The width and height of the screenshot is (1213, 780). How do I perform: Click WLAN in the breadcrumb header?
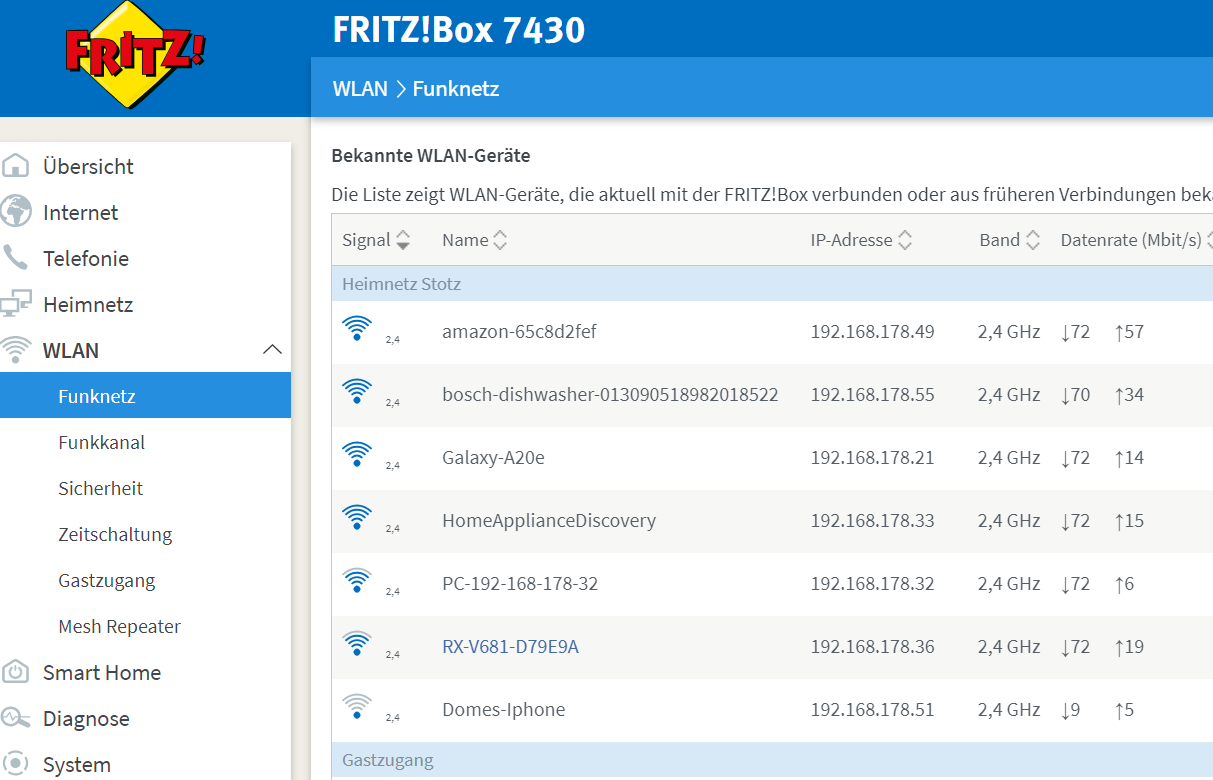pyautogui.click(x=360, y=89)
